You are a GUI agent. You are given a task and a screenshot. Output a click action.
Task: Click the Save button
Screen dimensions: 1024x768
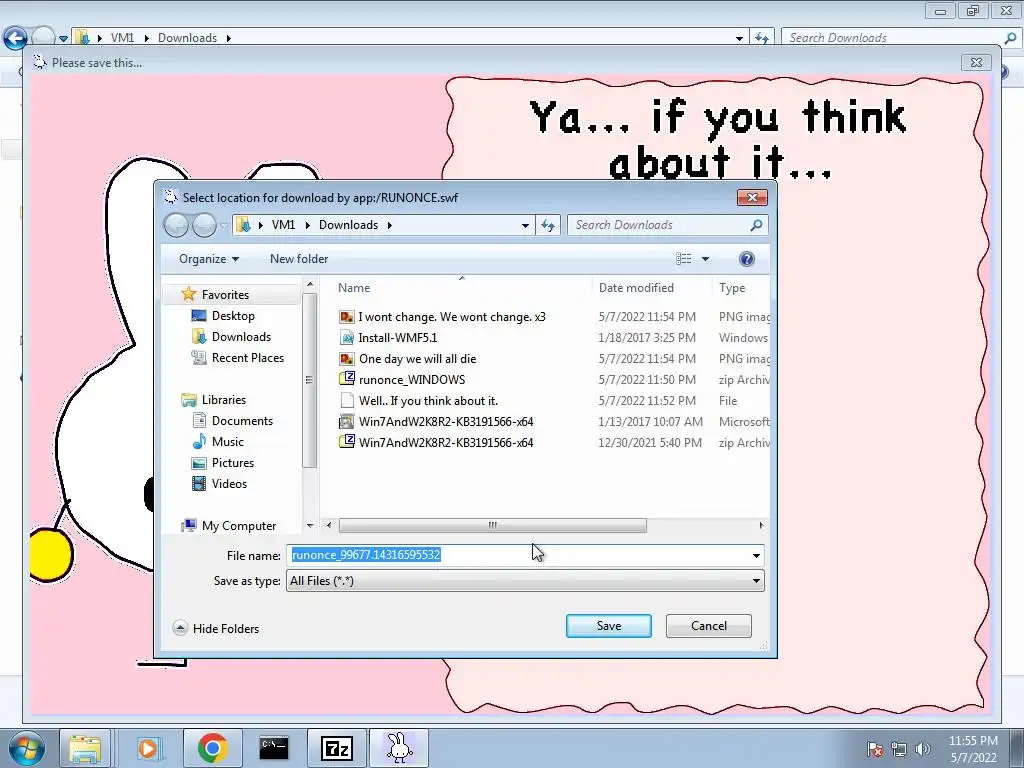click(x=609, y=626)
